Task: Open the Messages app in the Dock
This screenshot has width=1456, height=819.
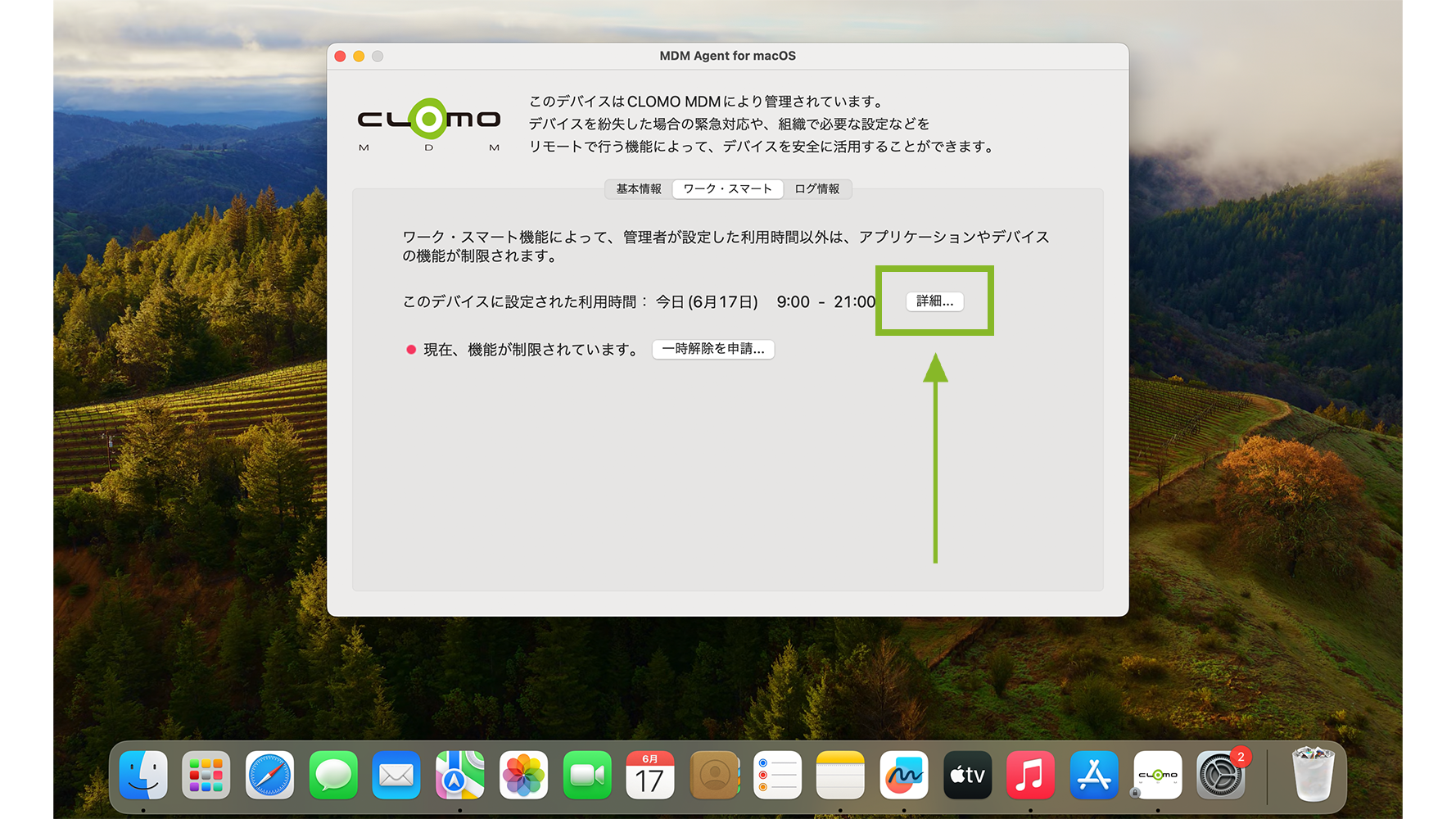Action: click(x=333, y=775)
